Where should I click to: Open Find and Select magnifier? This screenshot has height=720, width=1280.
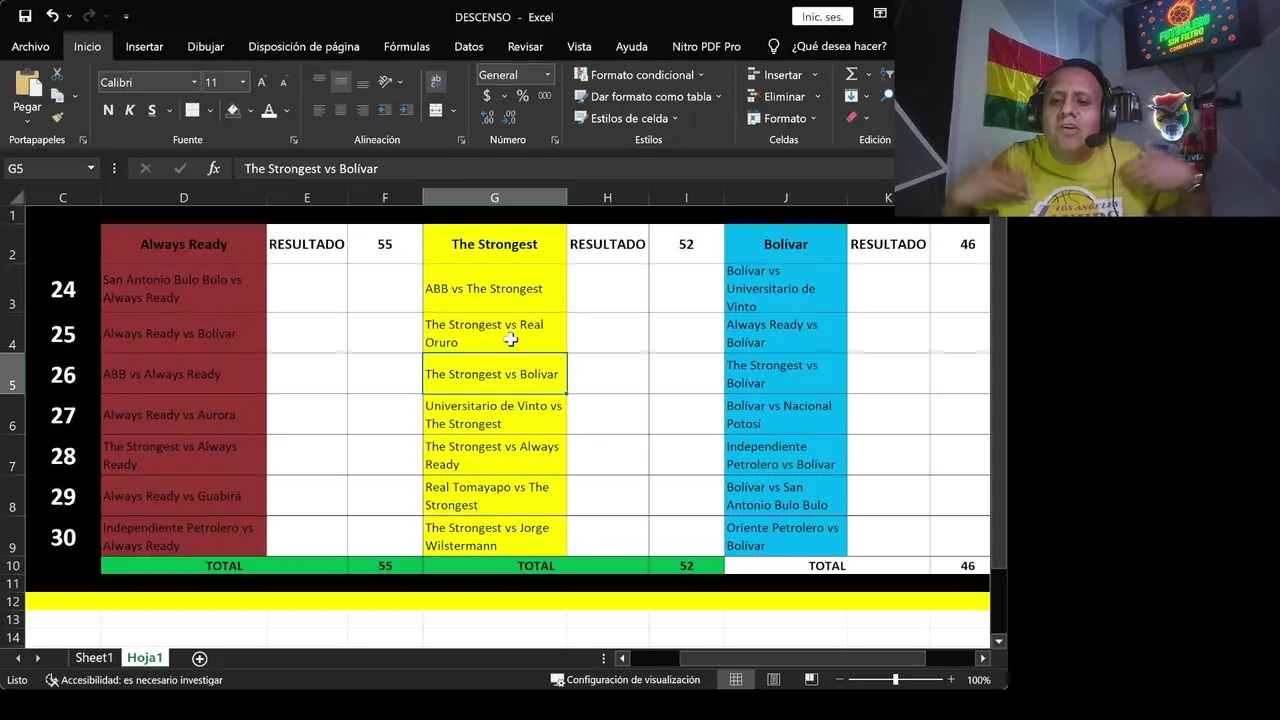[x=887, y=96]
